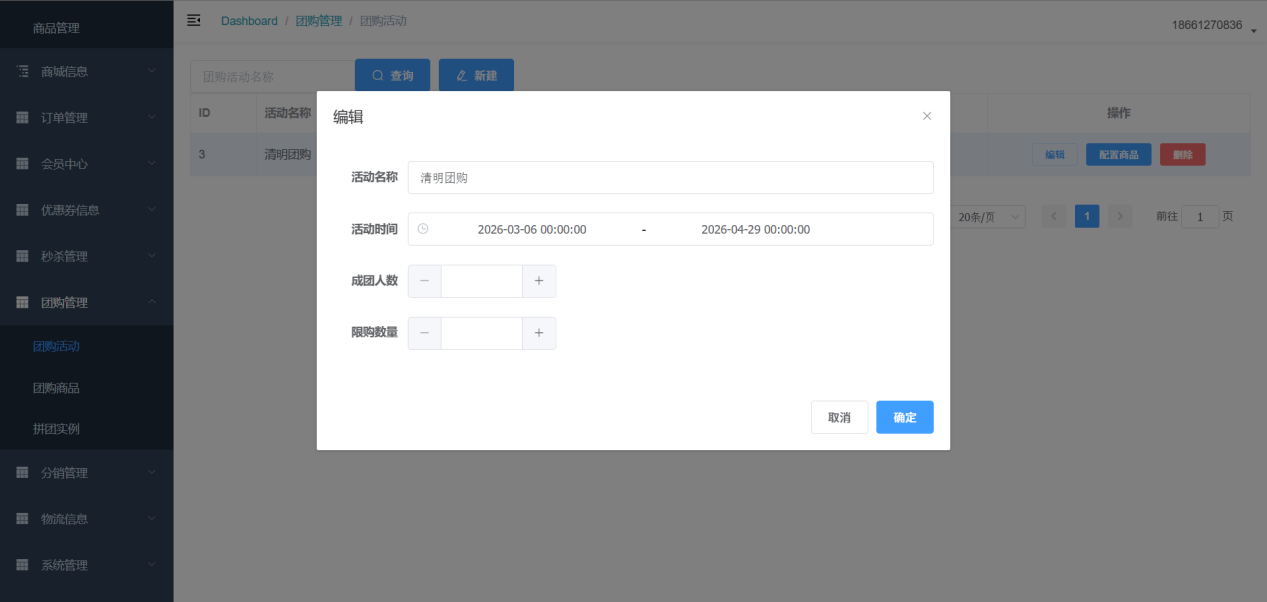Click the 确定 confirm button
Image resolution: width=1267 pixels, height=602 pixels.
pyautogui.click(x=904, y=417)
